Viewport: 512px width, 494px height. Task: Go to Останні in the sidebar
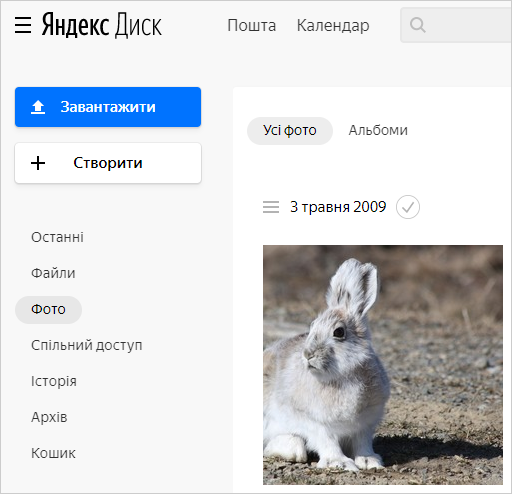(57, 237)
